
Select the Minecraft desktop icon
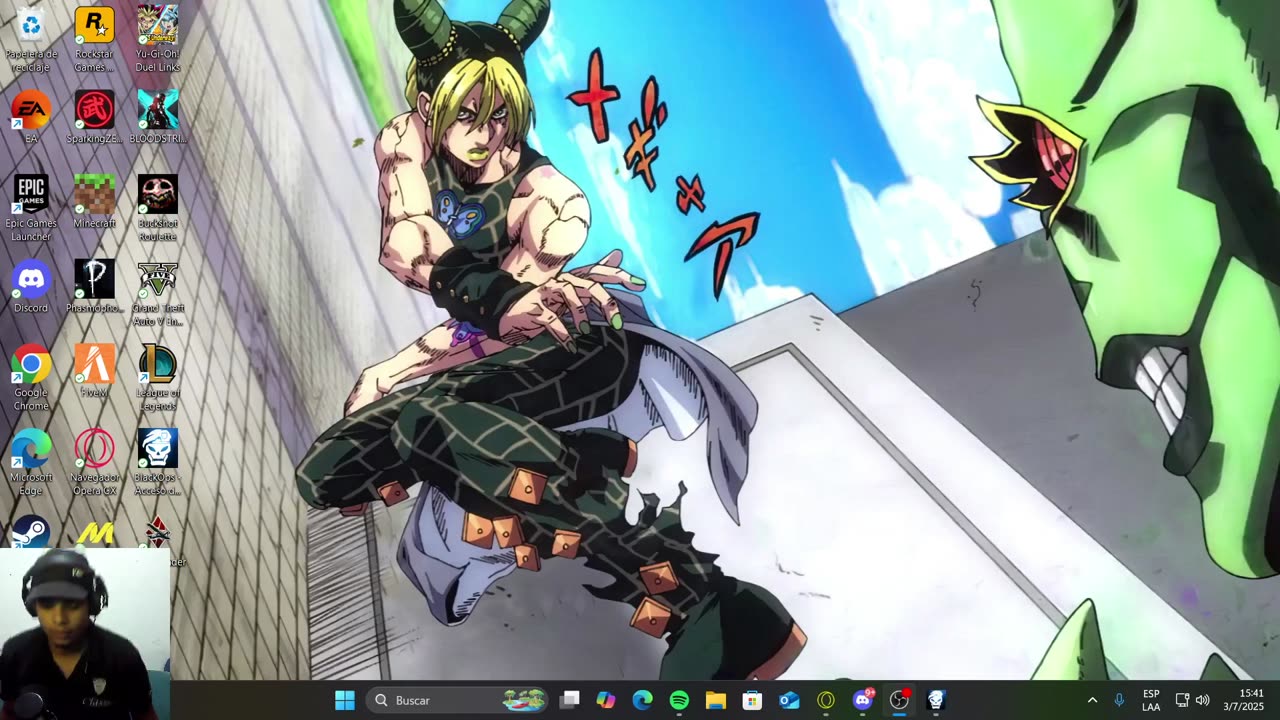pyautogui.click(x=94, y=202)
